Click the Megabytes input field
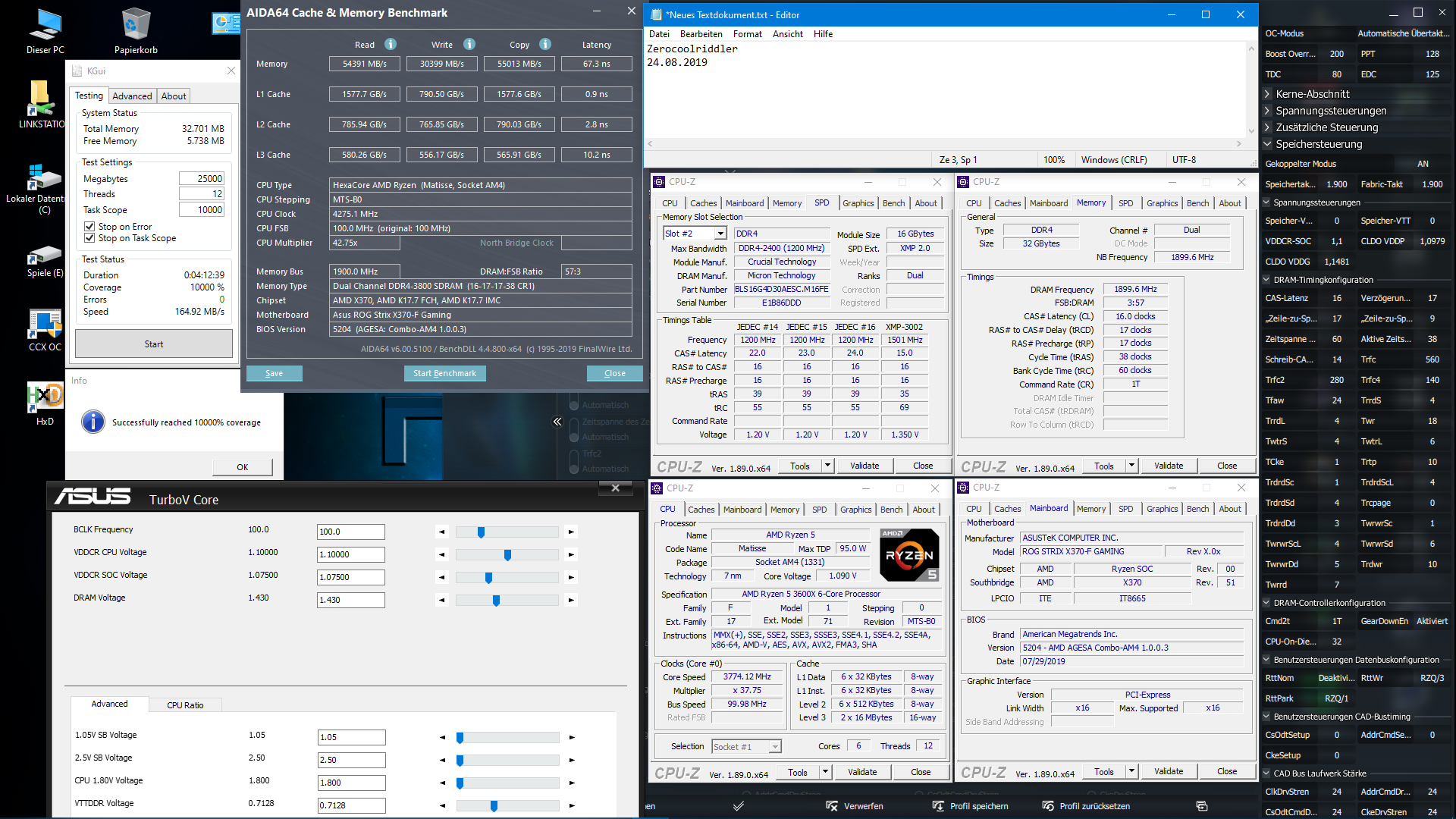This screenshot has width=1456, height=819. [x=202, y=179]
